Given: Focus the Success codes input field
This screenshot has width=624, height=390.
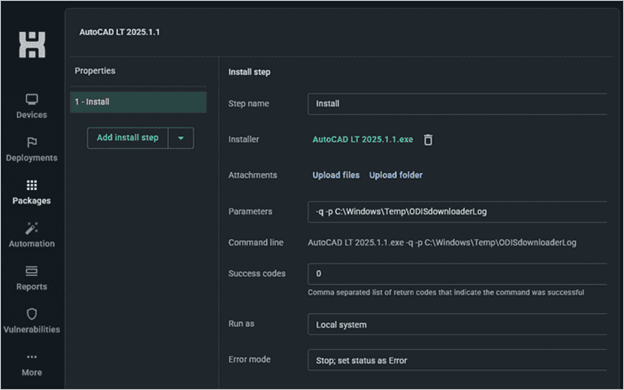Looking at the screenshot, I should 457,274.
